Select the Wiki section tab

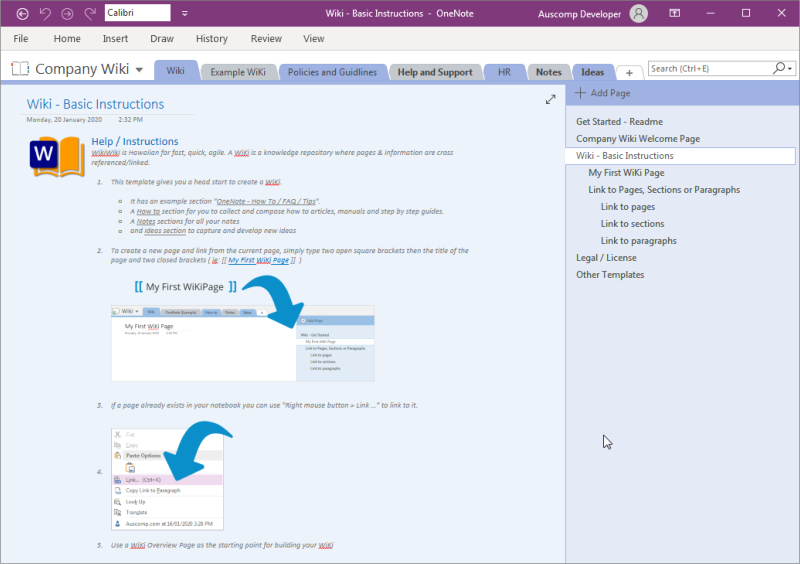(x=176, y=71)
